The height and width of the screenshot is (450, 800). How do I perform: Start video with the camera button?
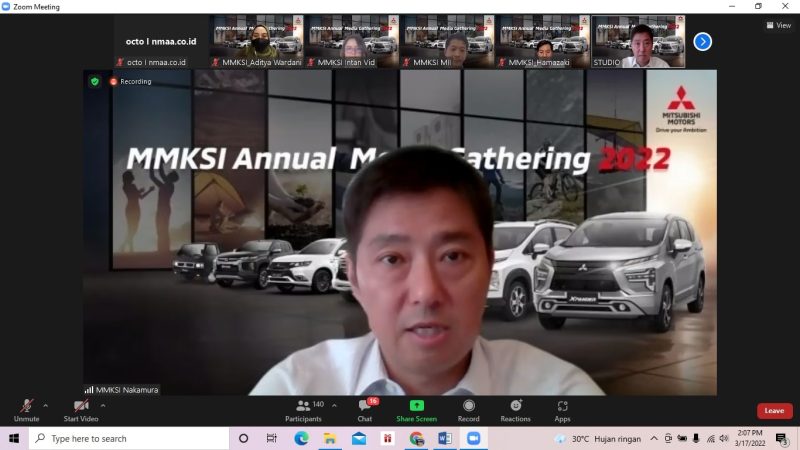[80, 407]
